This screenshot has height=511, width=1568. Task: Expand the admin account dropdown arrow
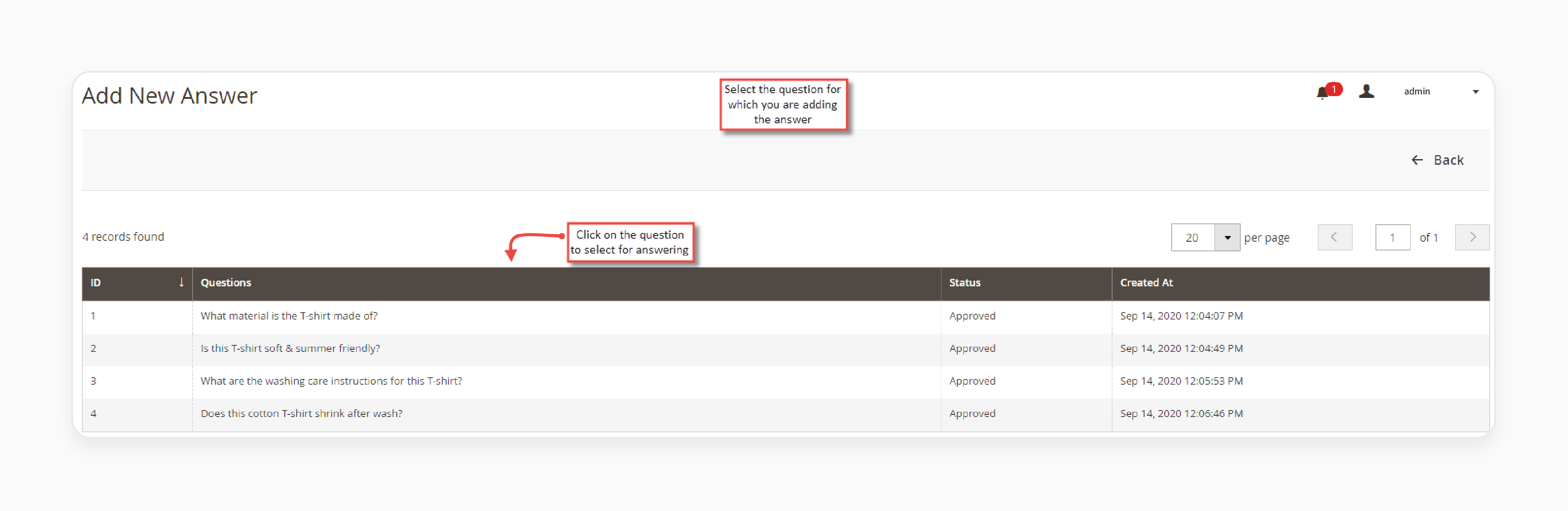click(1476, 92)
